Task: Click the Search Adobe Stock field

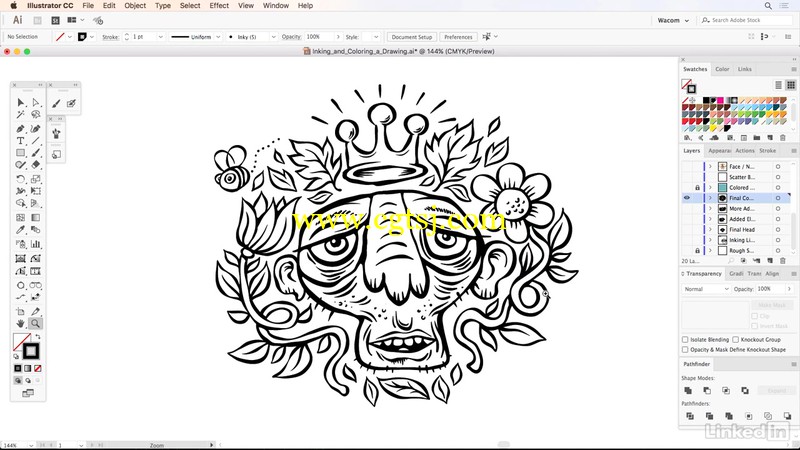Action: 746,20
